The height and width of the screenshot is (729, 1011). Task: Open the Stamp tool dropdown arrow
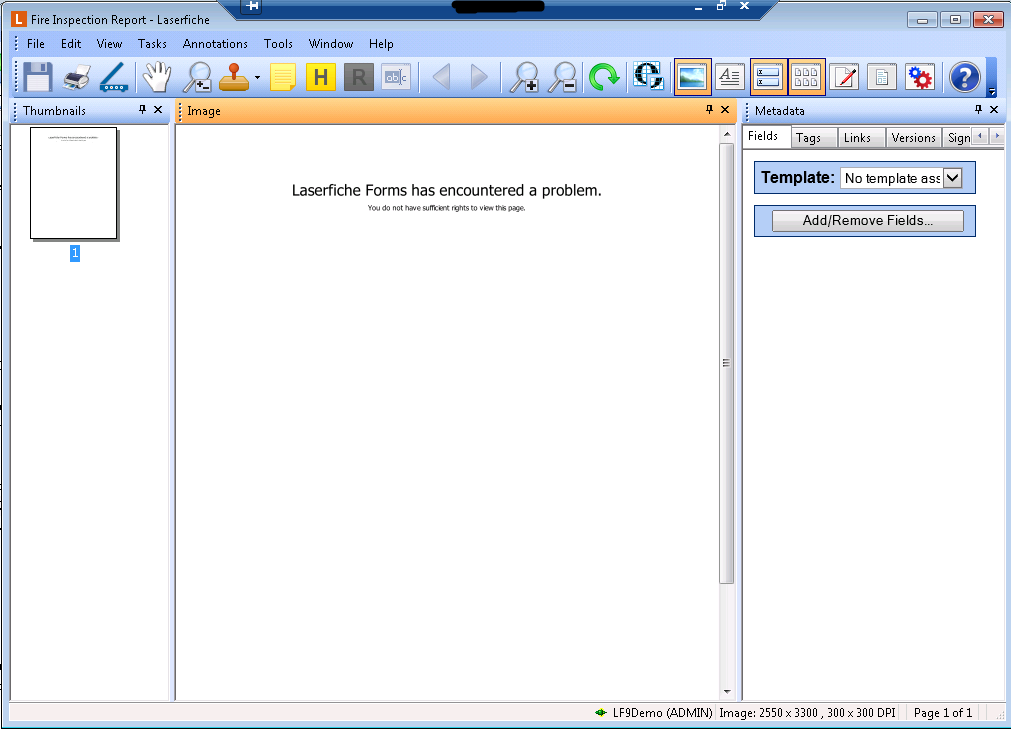(257, 78)
